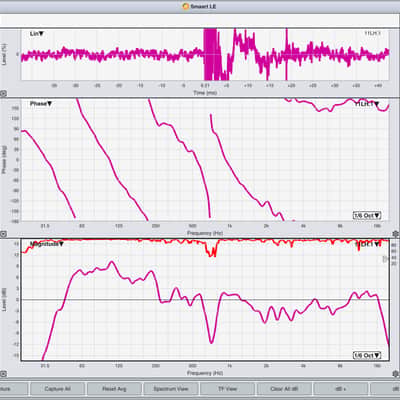Image resolution: width=400 pixels, height=400 pixels.
Task: Open the Lin plot type dropdown
Action: pyautogui.click(x=37, y=34)
